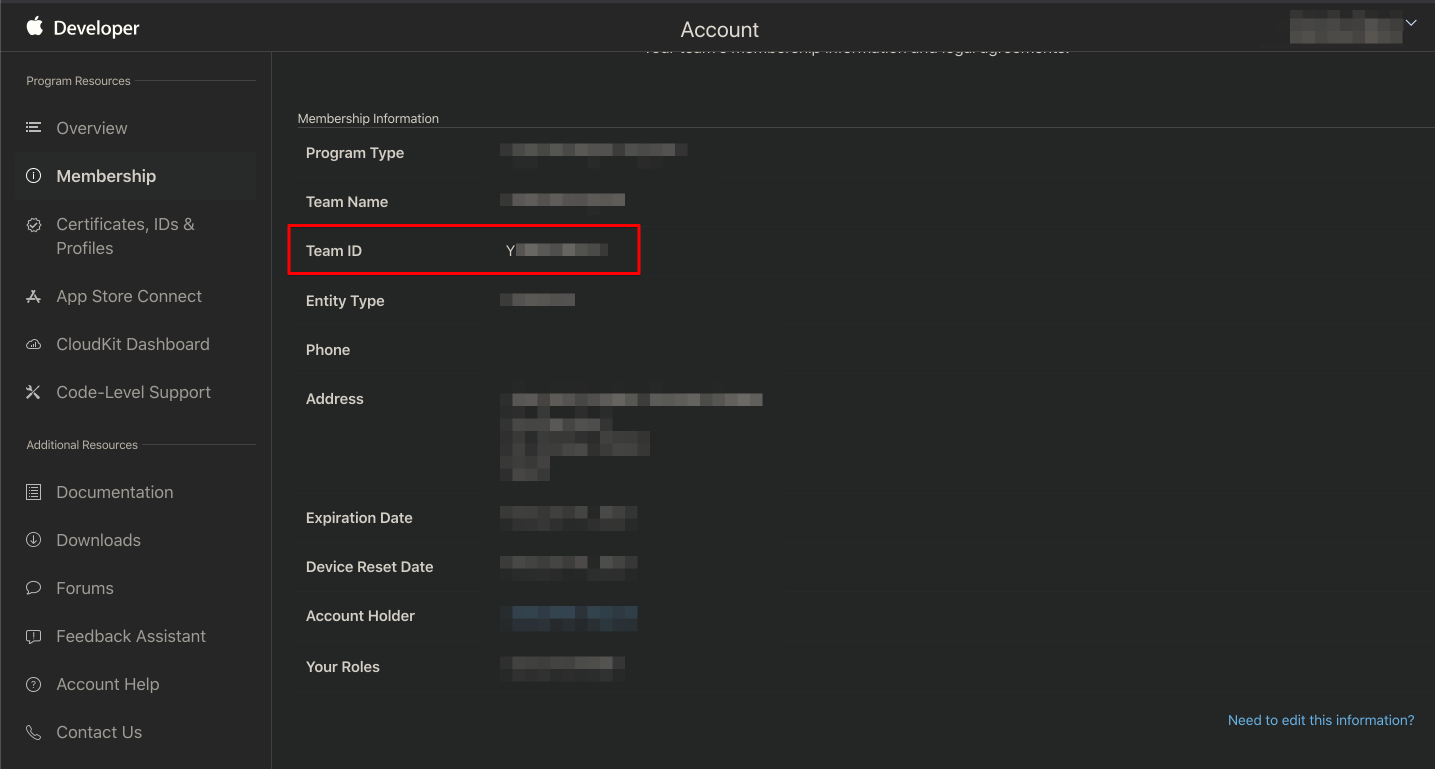Click the Membership info icon
Image resolution: width=1435 pixels, height=769 pixels.
[x=34, y=176]
